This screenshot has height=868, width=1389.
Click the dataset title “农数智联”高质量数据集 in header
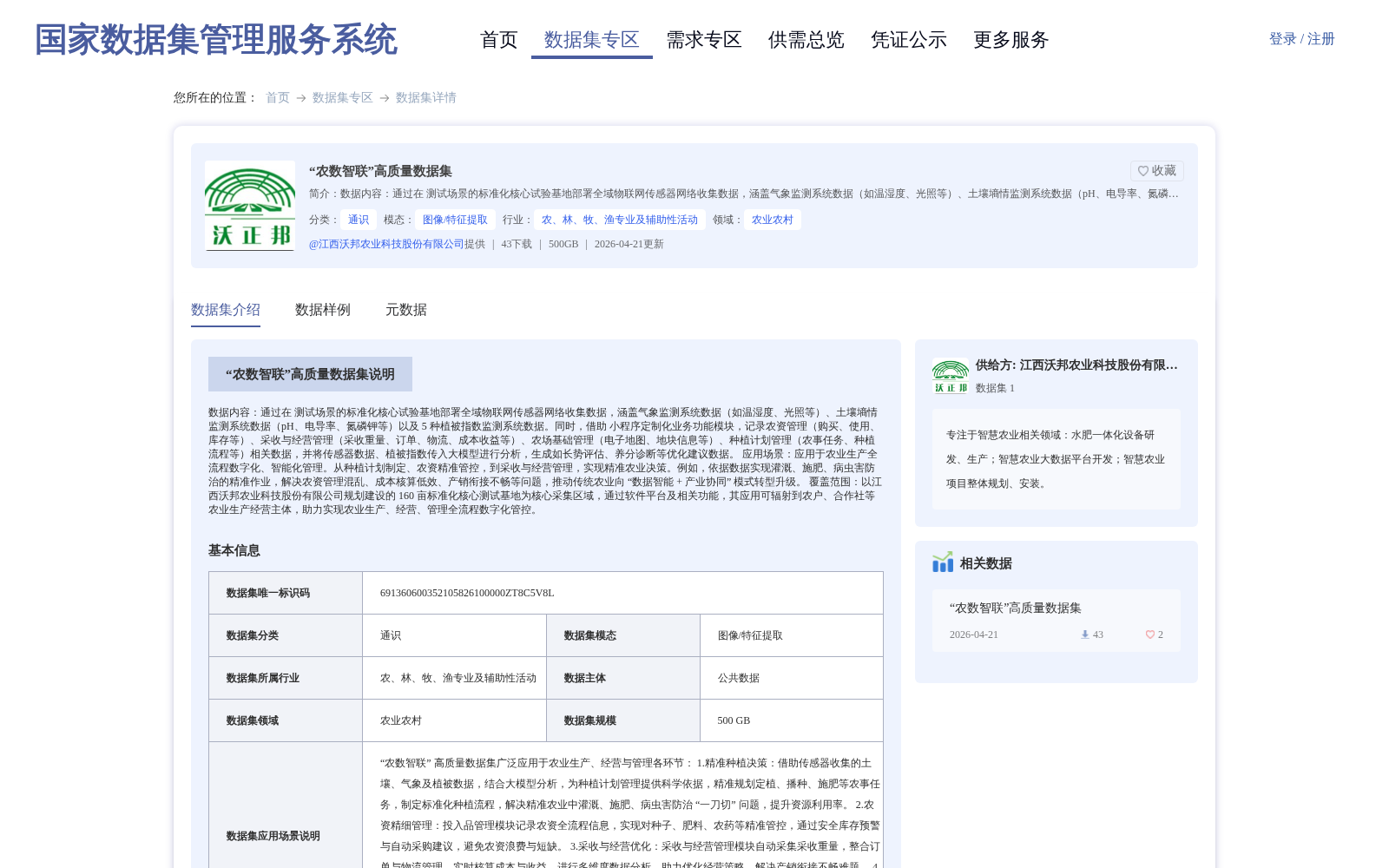coord(381,171)
